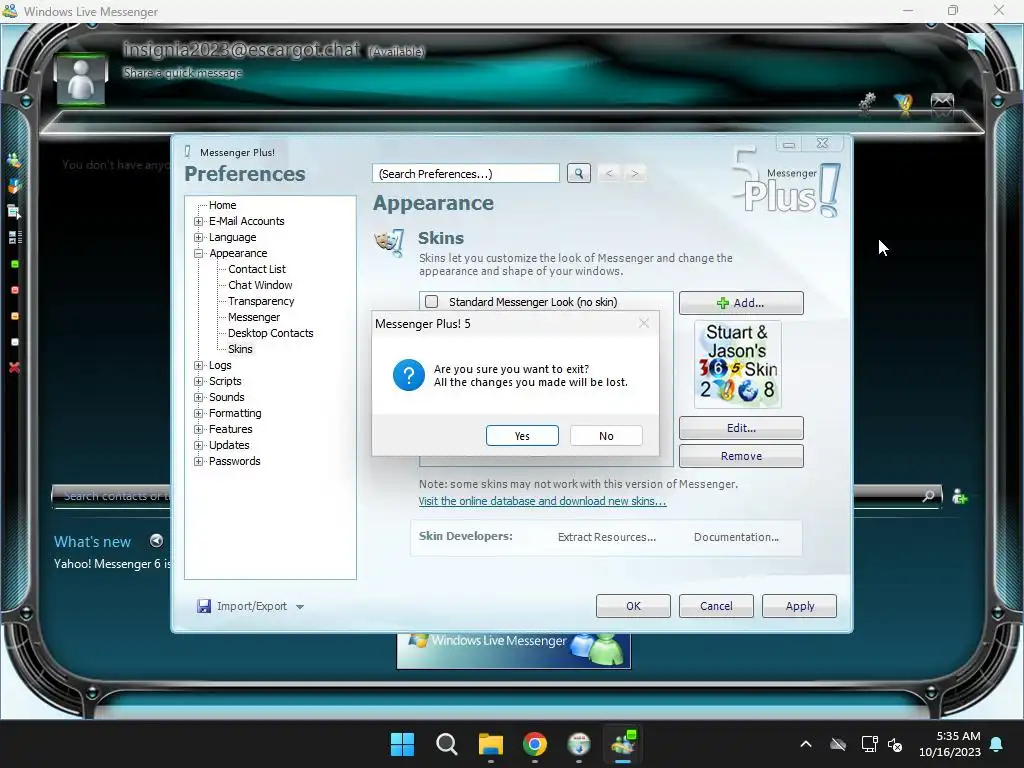Image resolution: width=1024 pixels, height=768 pixels.
Task: Click the red status square in sidebar
Action: pyautogui.click(x=14, y=290)
